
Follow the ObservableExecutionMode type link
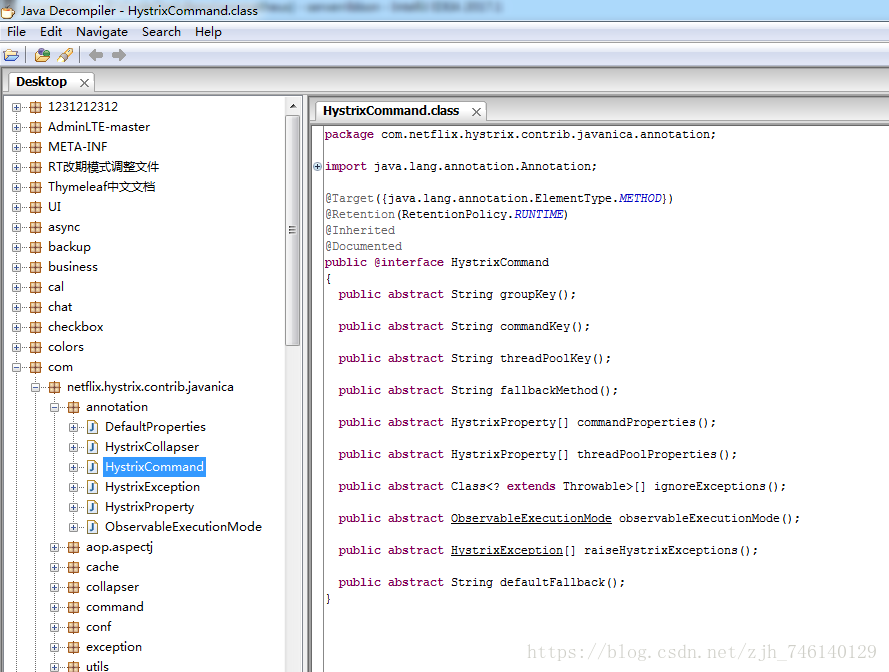coord(530,519)
